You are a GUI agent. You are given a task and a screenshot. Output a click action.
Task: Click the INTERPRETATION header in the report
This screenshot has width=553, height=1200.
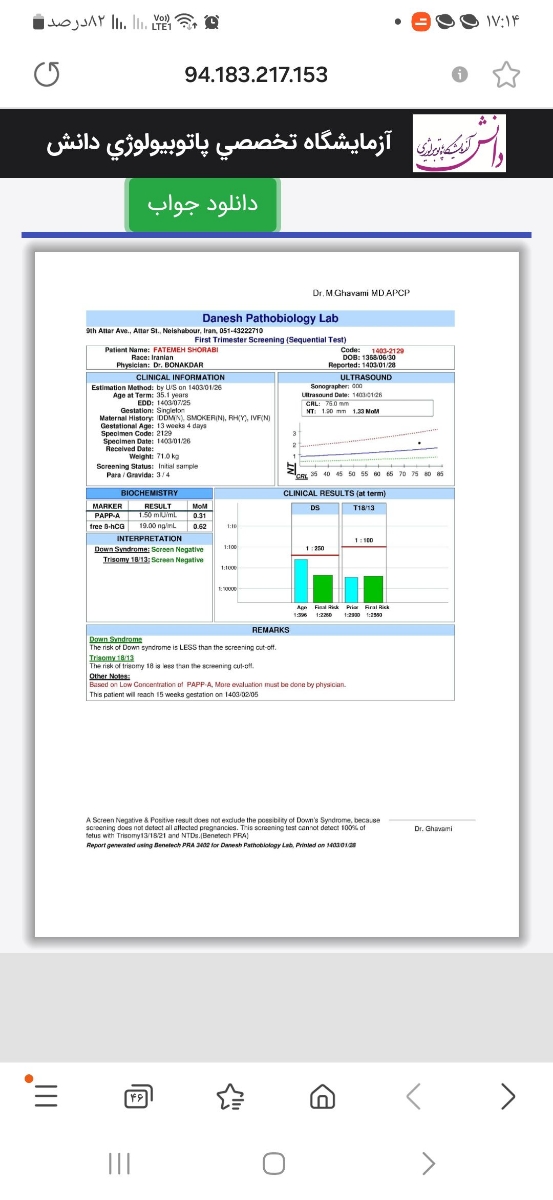coord(149,539)
